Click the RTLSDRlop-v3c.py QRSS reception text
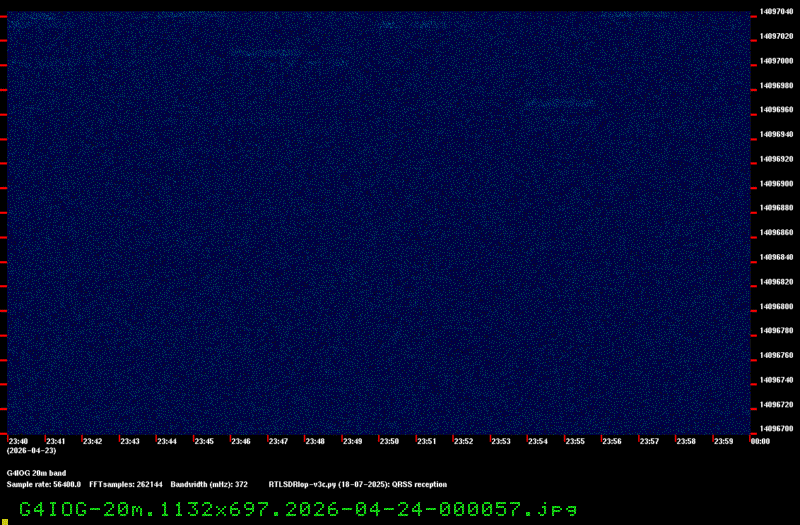800x525 pixels. coord(358,484)
